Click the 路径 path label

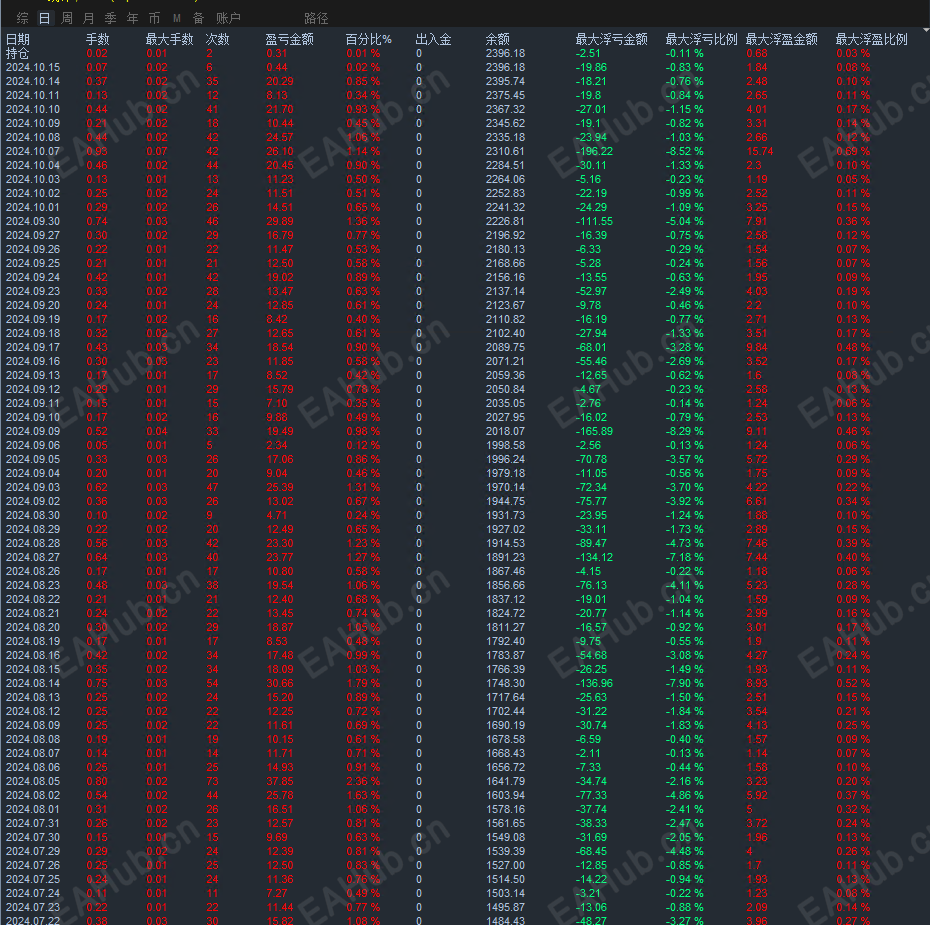click(316, 18)
